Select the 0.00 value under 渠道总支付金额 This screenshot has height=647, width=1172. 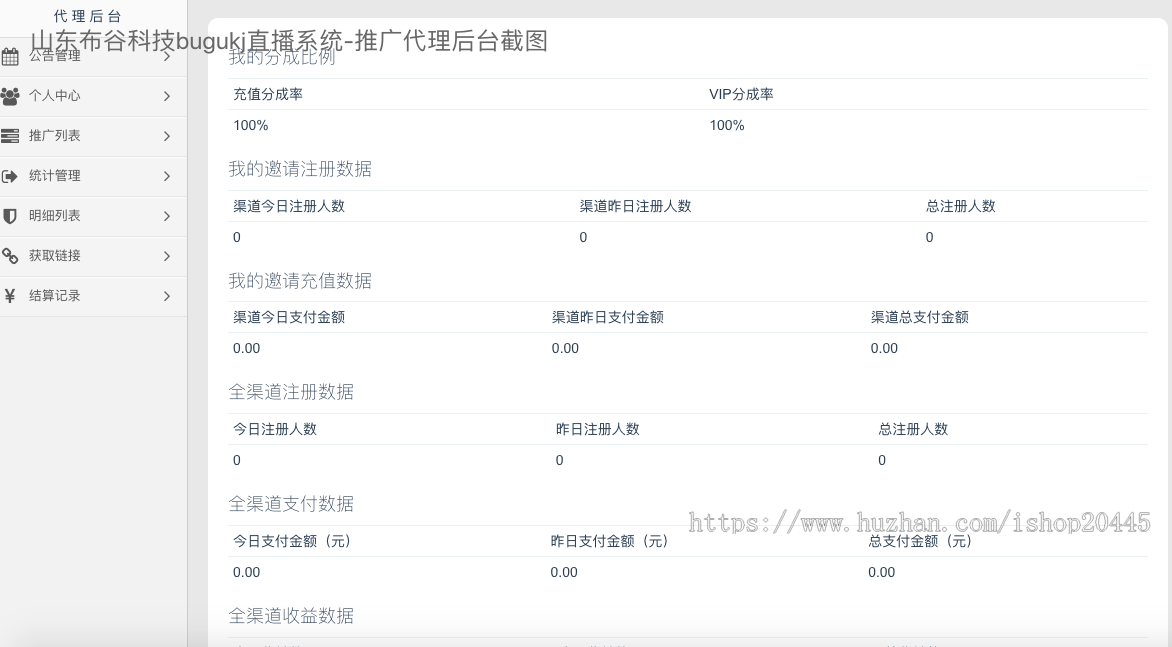pos(883,348)
